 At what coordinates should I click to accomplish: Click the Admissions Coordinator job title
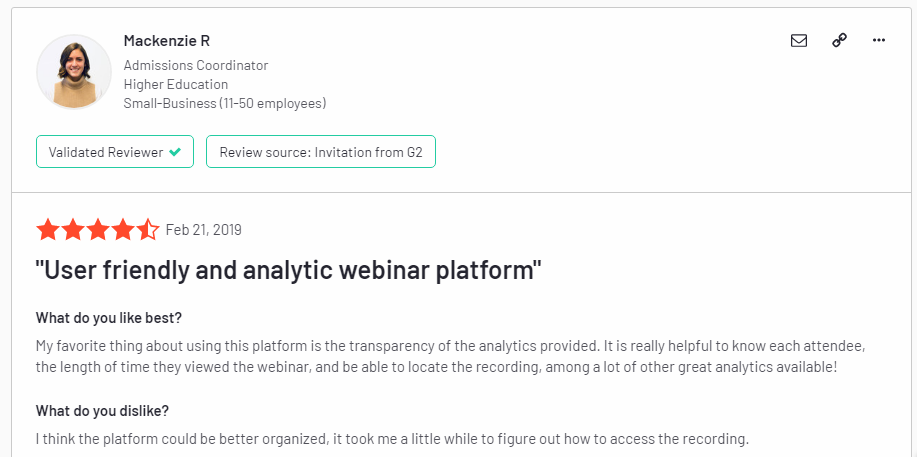(196, 65)
